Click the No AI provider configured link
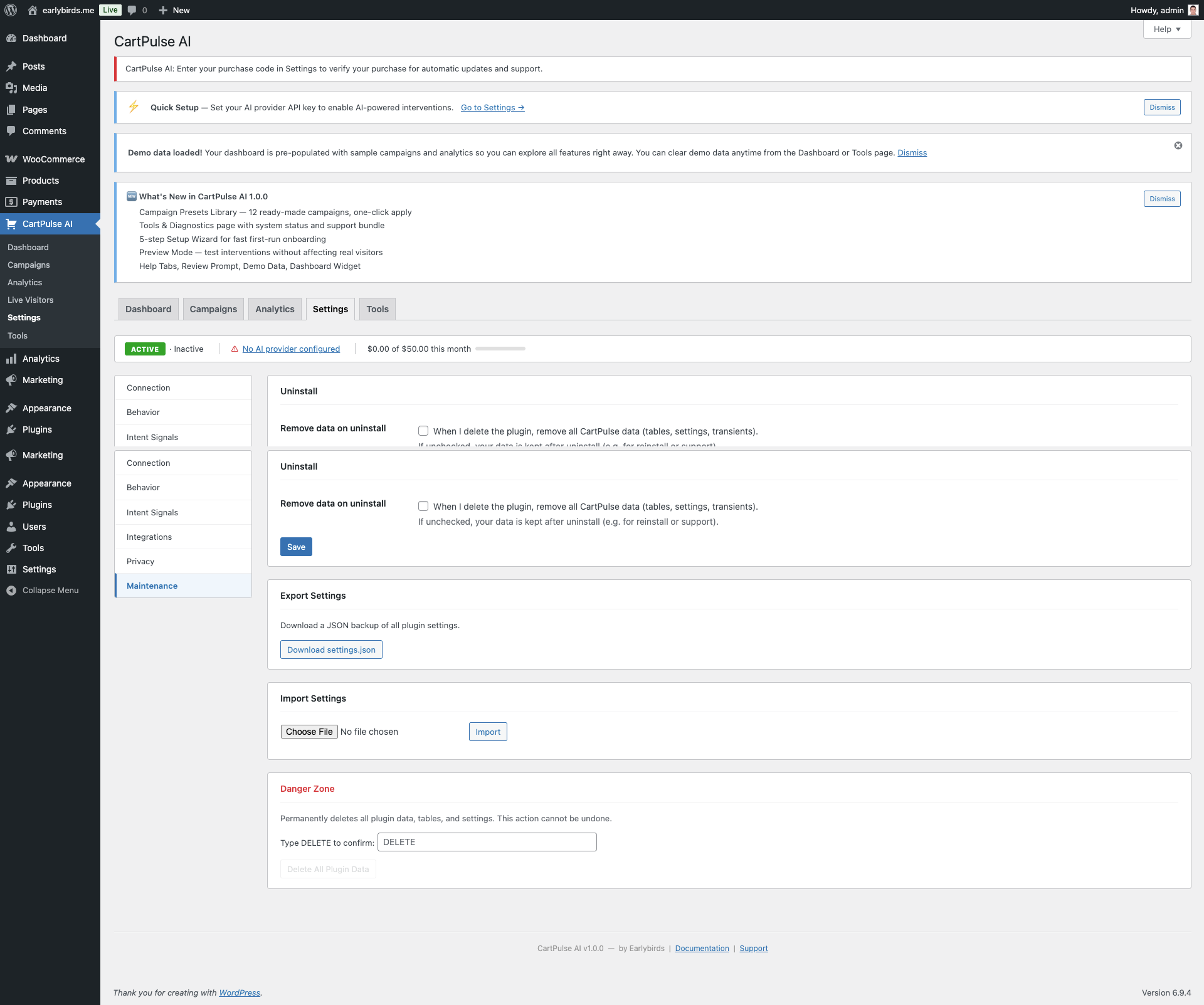The width and height of the screenshot is (1204, 1005). [x=291, y=349]
